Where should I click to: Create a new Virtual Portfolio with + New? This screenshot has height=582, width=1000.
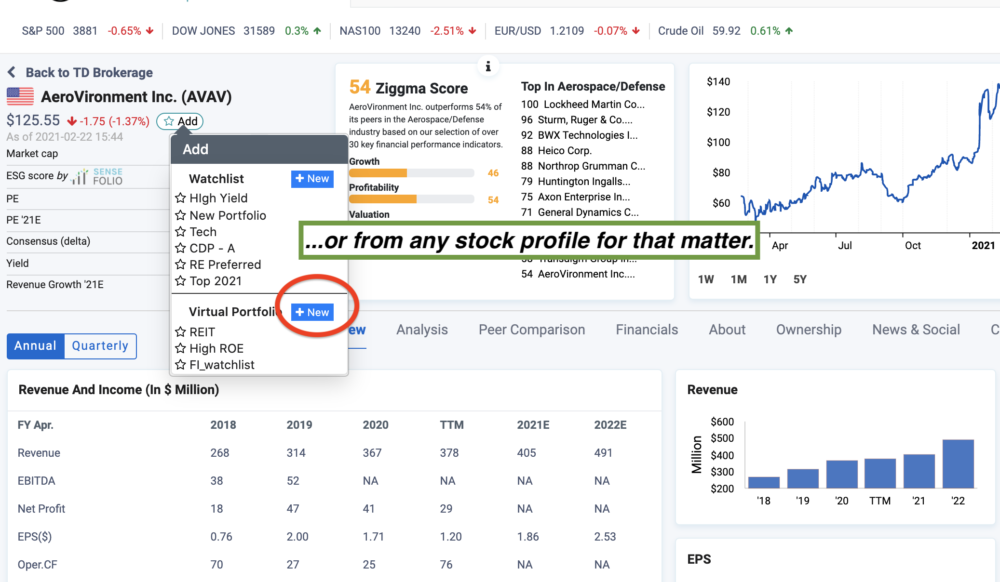[312, 312]
